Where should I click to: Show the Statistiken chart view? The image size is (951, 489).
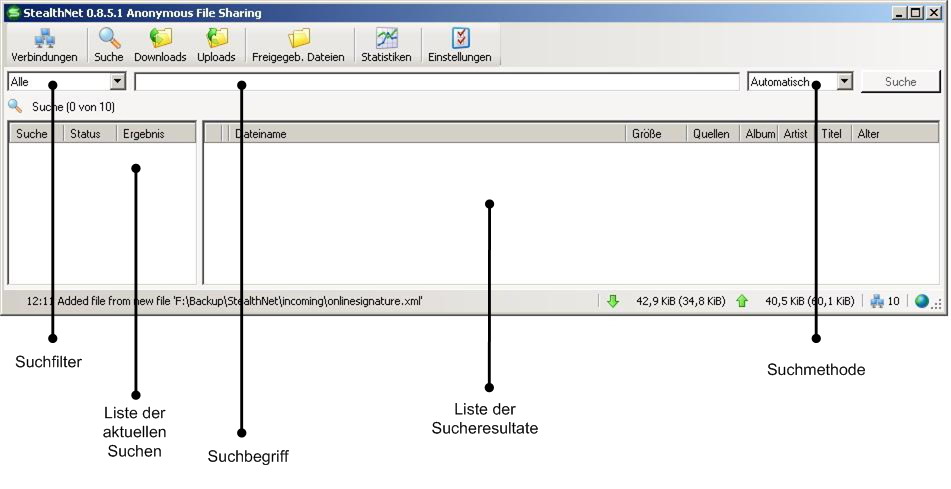[386, 45]
